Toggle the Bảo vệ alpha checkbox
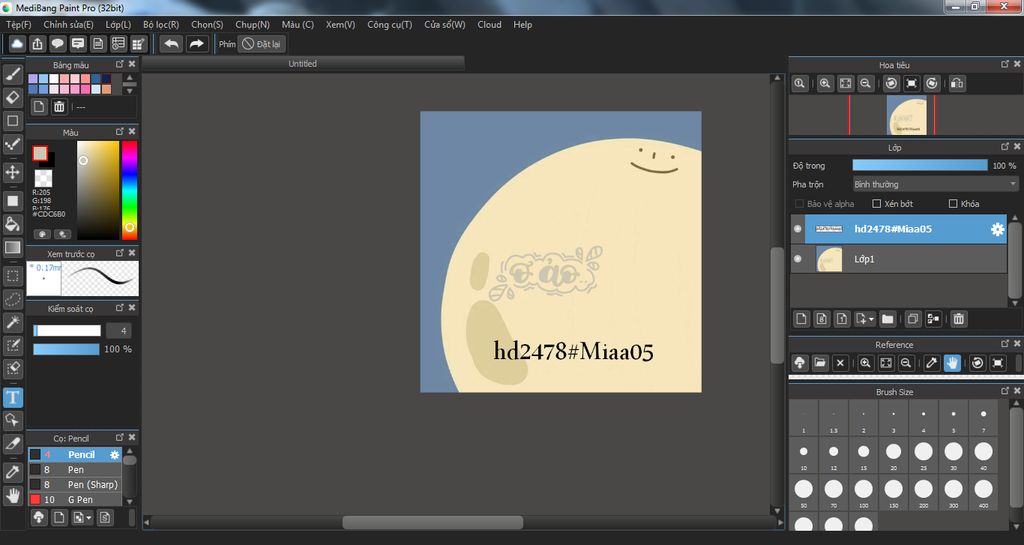The image size is (1024, 545). point(799,204)
